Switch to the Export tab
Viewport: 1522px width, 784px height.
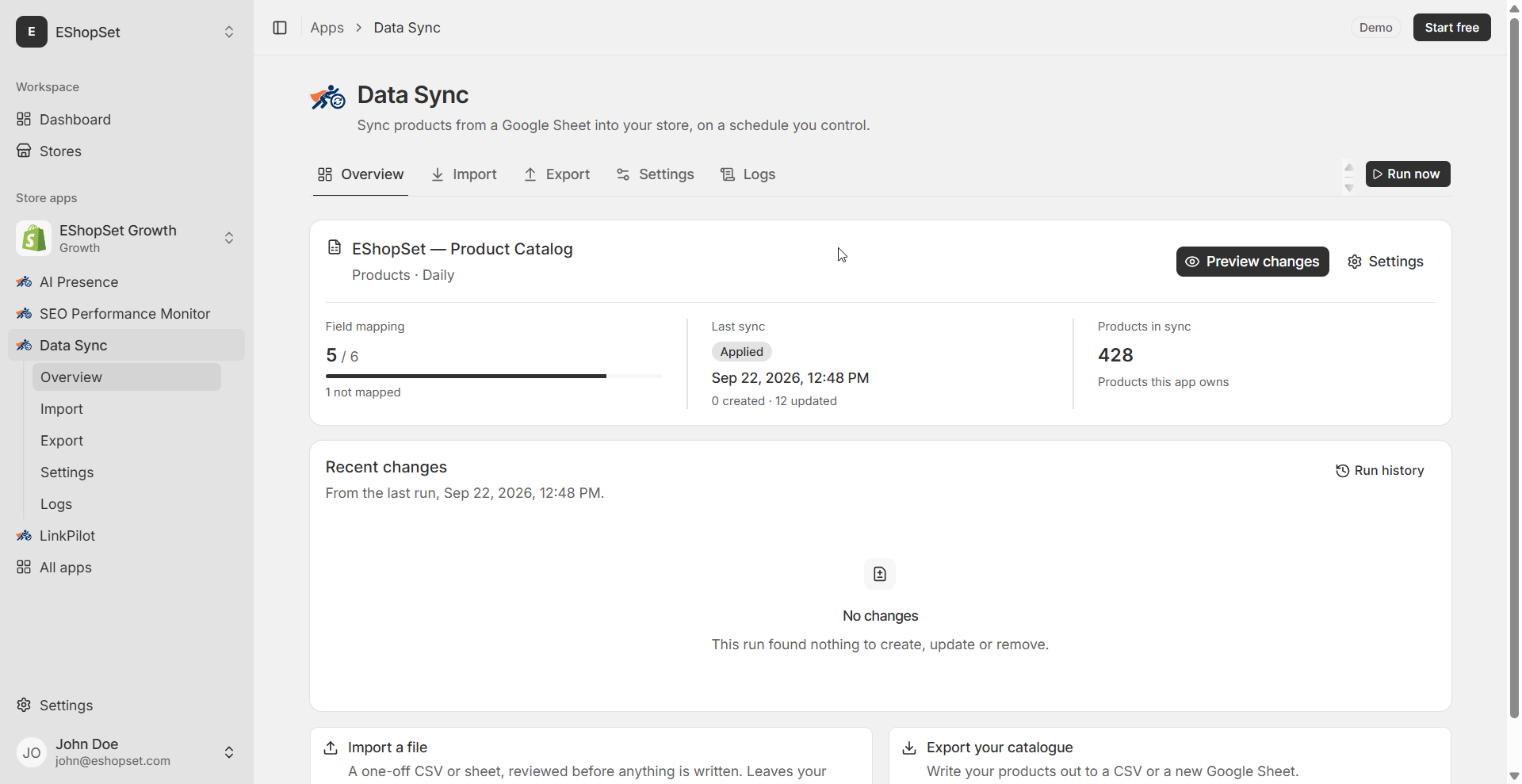[x=557, y=174]
